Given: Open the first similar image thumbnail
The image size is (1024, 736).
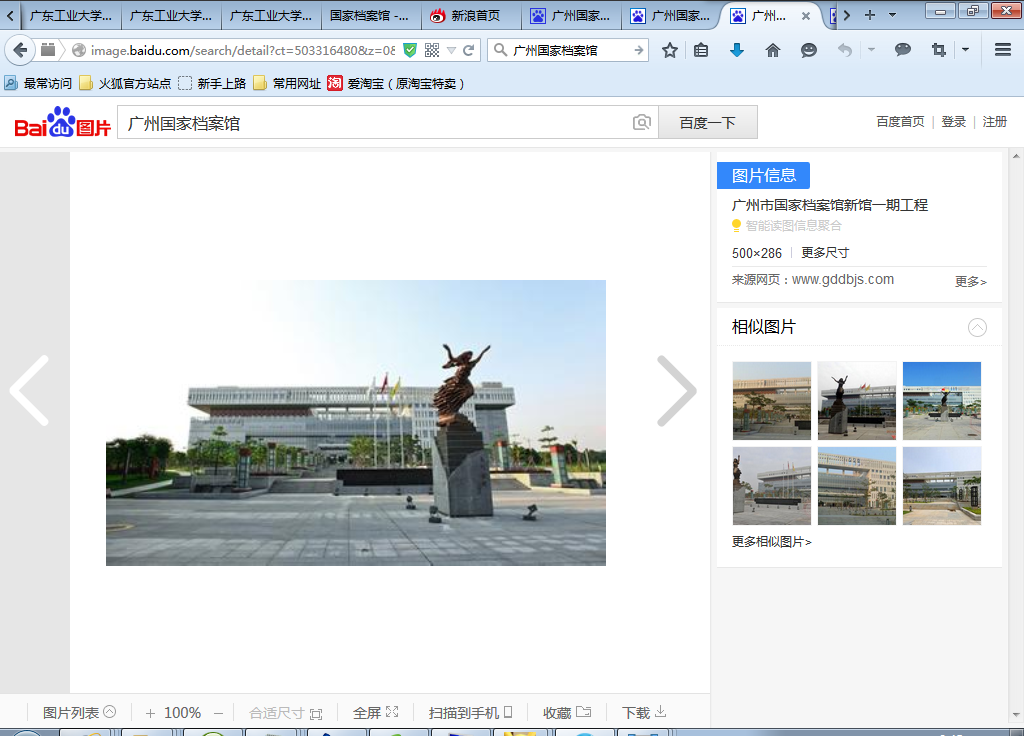Looking at the screenshot, I should pos(771,401).
